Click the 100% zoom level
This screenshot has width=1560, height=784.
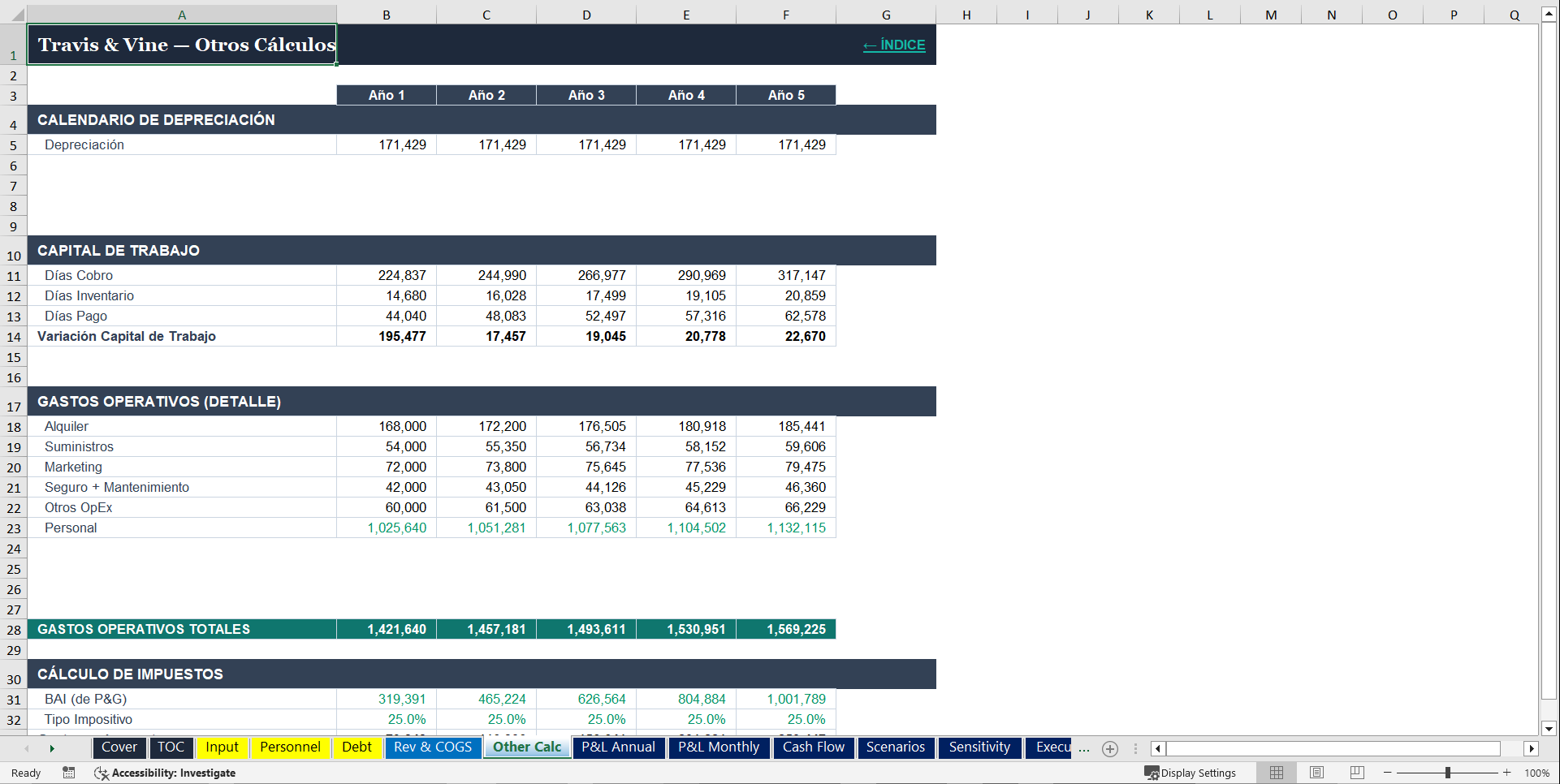coord(1536,773)
